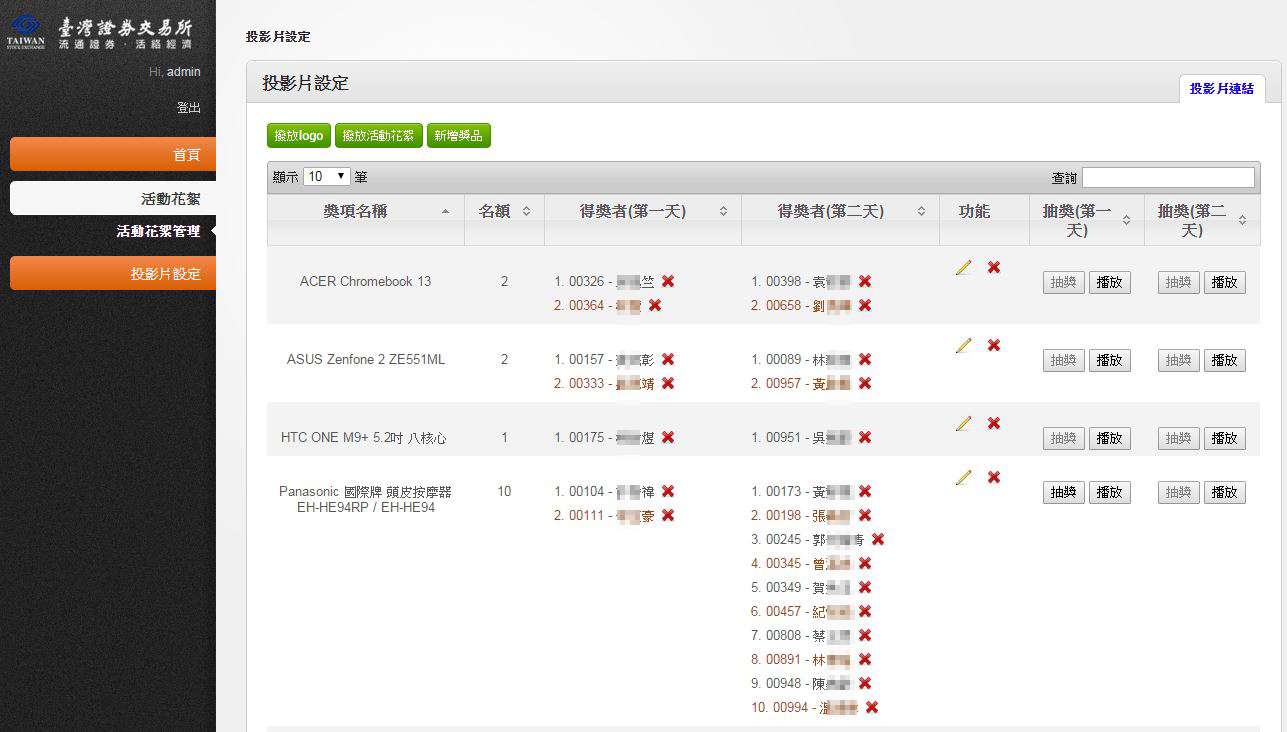Sort by 抽獎(第二天) column
Viewport: 1287px width, 732px height.
(x=1202, y=219)
